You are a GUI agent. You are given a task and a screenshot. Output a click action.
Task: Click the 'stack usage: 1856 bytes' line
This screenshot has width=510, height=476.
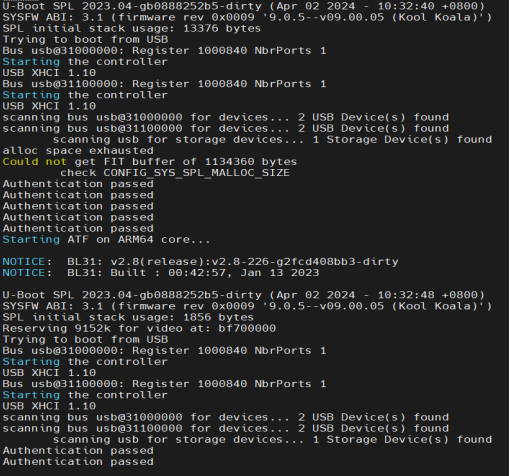click(128, 317)
